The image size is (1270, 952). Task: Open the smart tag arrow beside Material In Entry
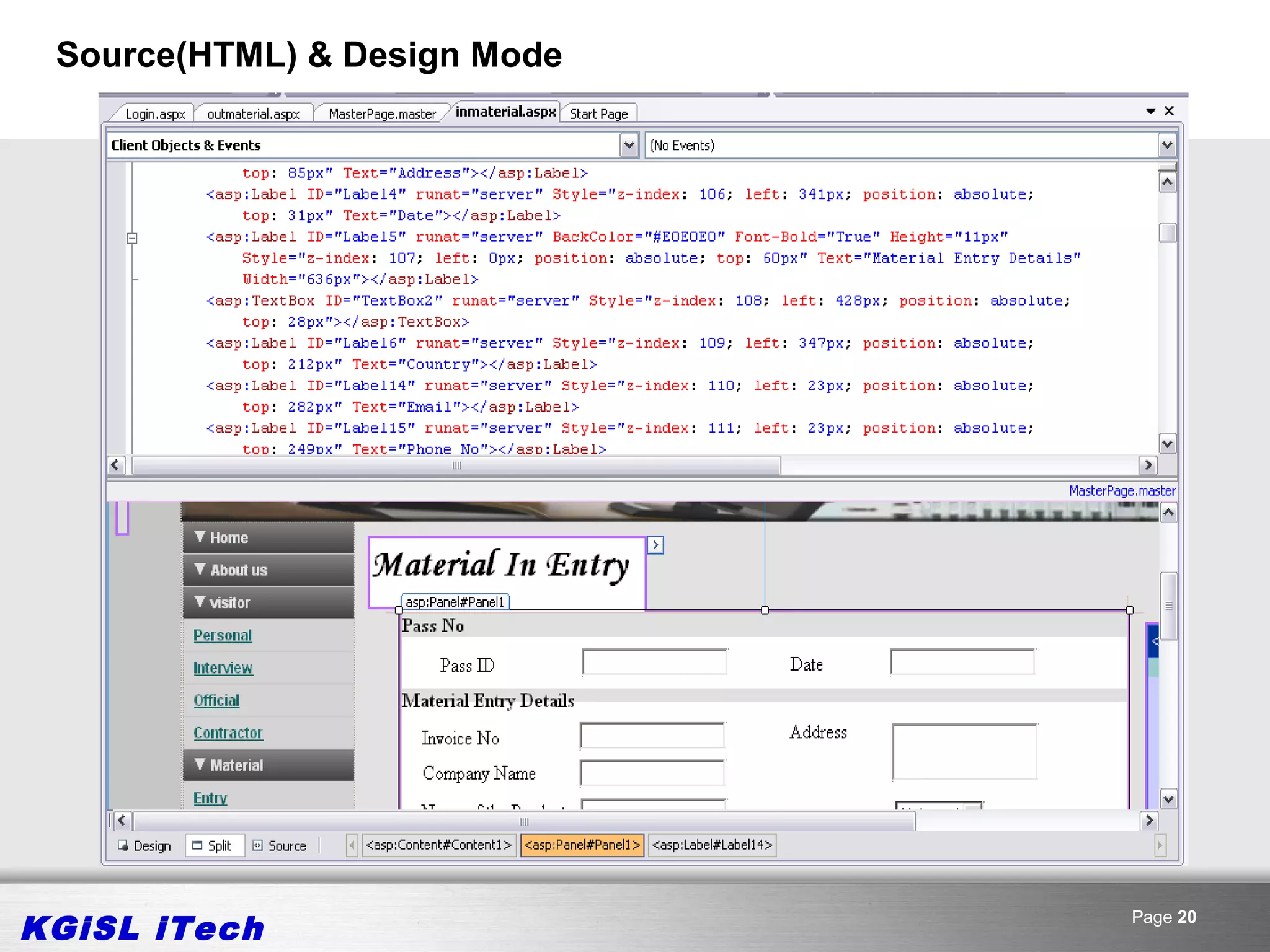point(655,545)
